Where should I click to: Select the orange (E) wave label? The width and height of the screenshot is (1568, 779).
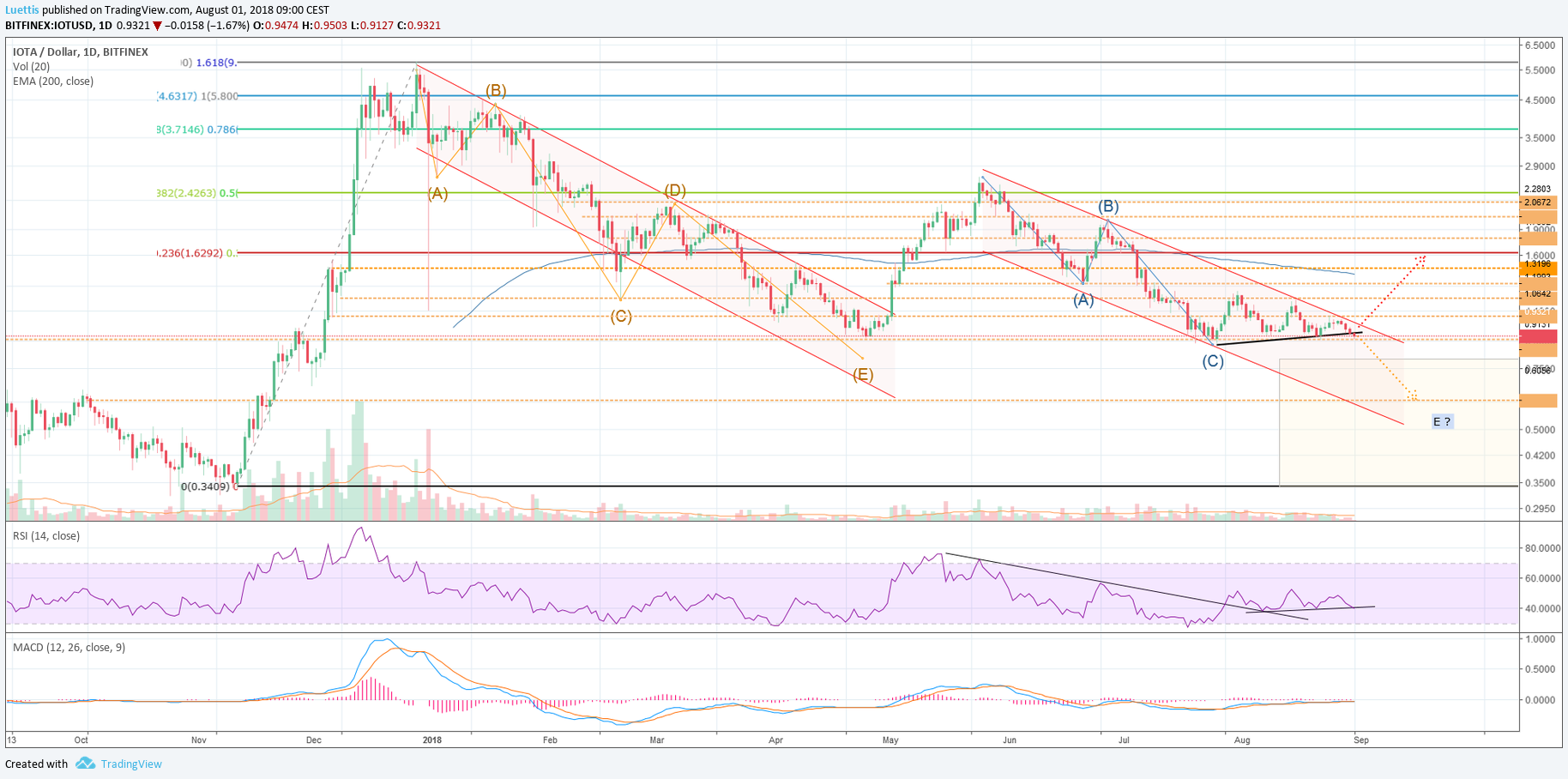[863, 375]
